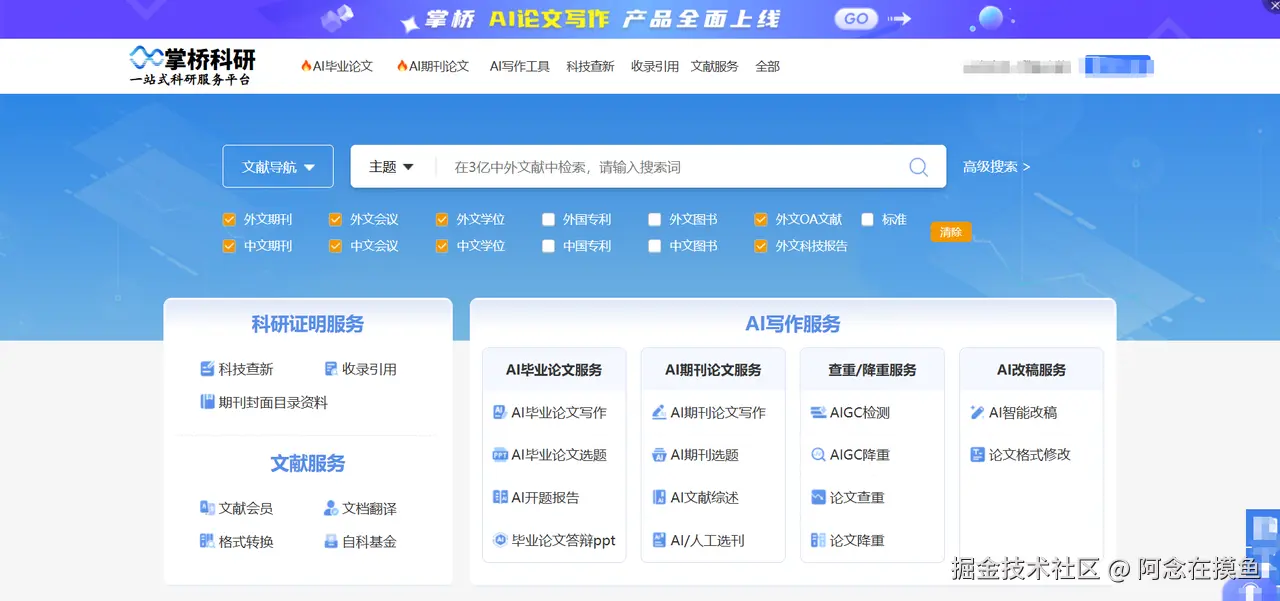This screenshot has width=1280, height=601.
Task: Click the AI开题报告 icon
Action: (500, 497)
